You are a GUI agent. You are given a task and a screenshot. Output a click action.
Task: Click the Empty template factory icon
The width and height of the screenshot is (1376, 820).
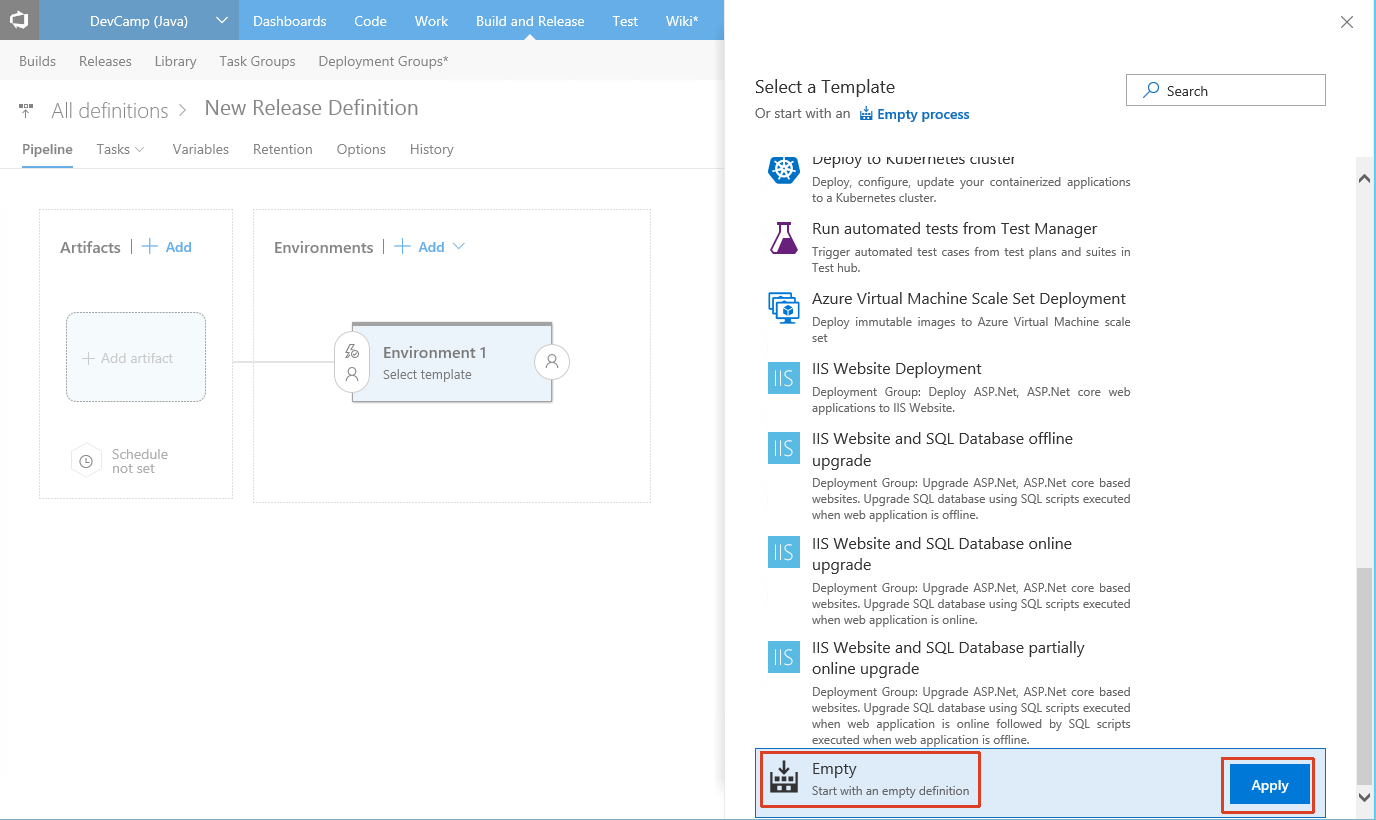tap(784, 778)
